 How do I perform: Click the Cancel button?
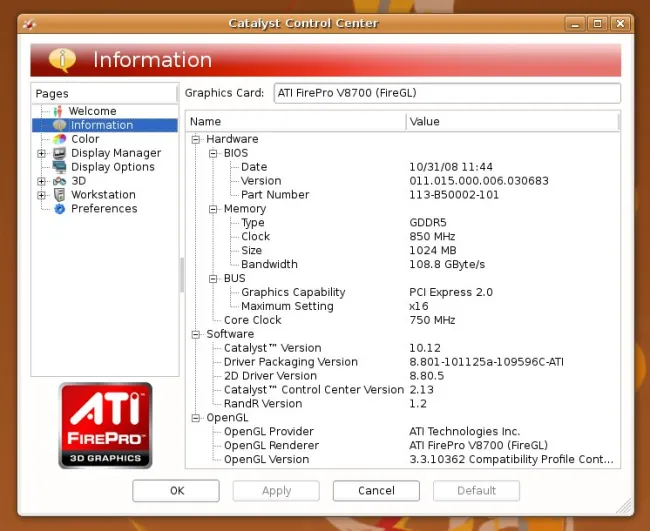[376, 491]
